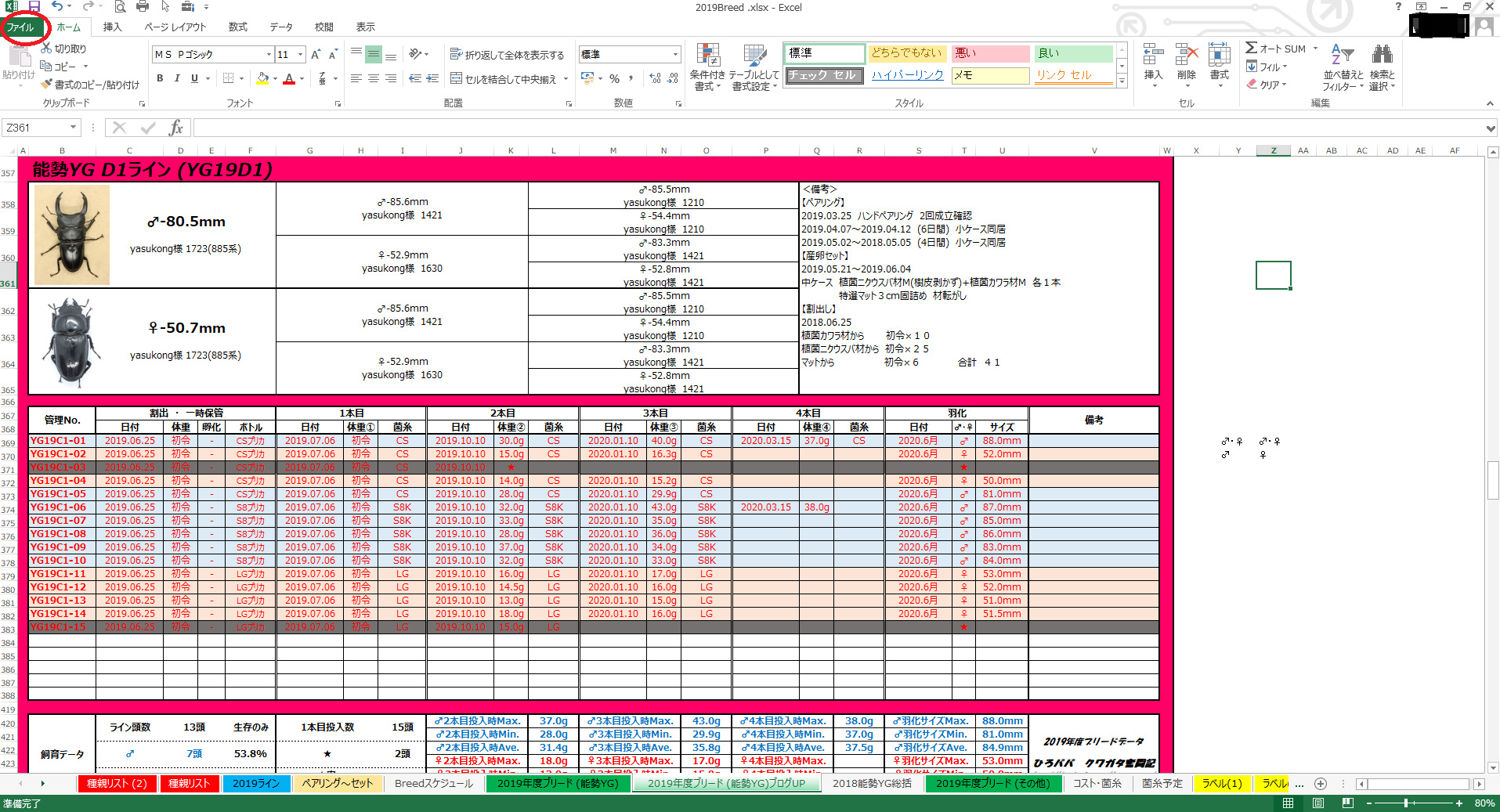Open the ファイル tab

[21, 27]
